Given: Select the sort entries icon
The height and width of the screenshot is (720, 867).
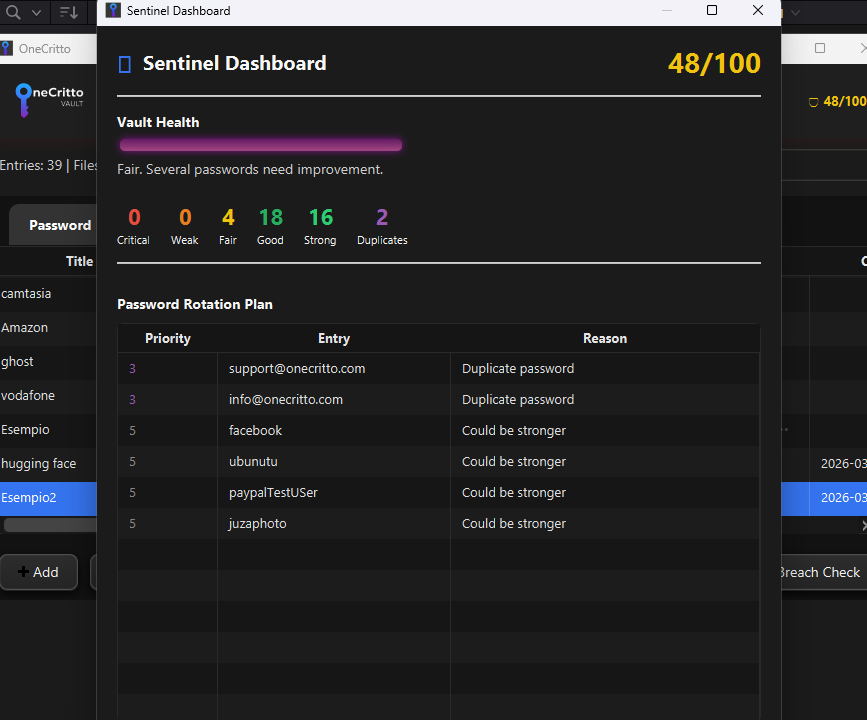Looking at the screenshot, I should click(x=66, y=13).
